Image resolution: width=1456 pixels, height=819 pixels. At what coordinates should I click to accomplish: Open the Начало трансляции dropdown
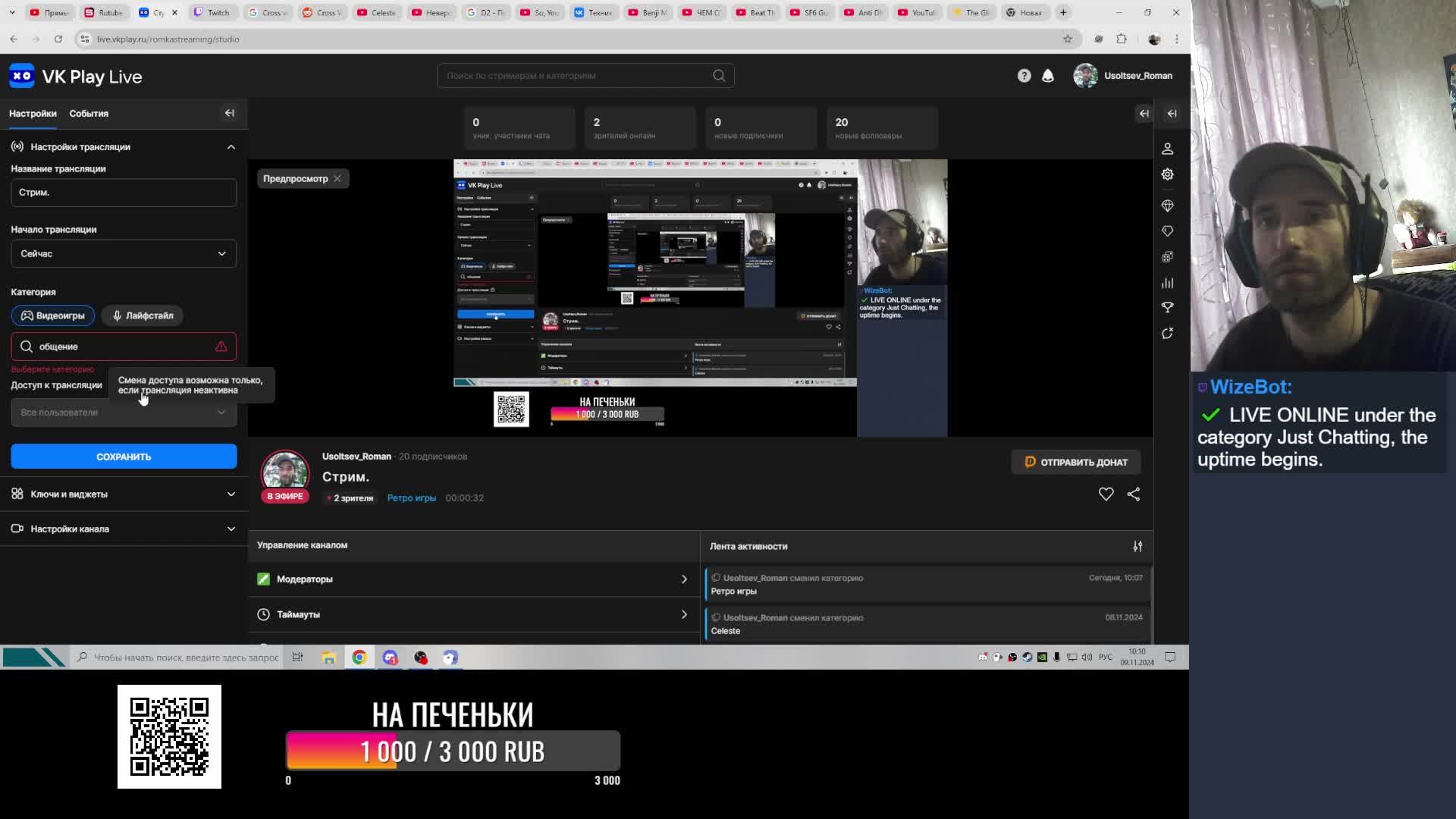124,254
